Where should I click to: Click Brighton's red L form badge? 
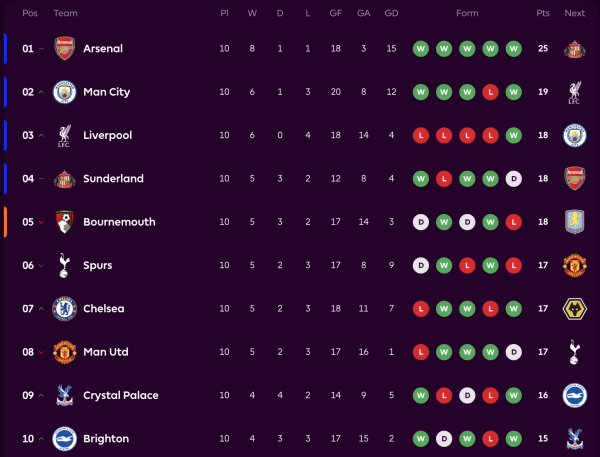490,439
